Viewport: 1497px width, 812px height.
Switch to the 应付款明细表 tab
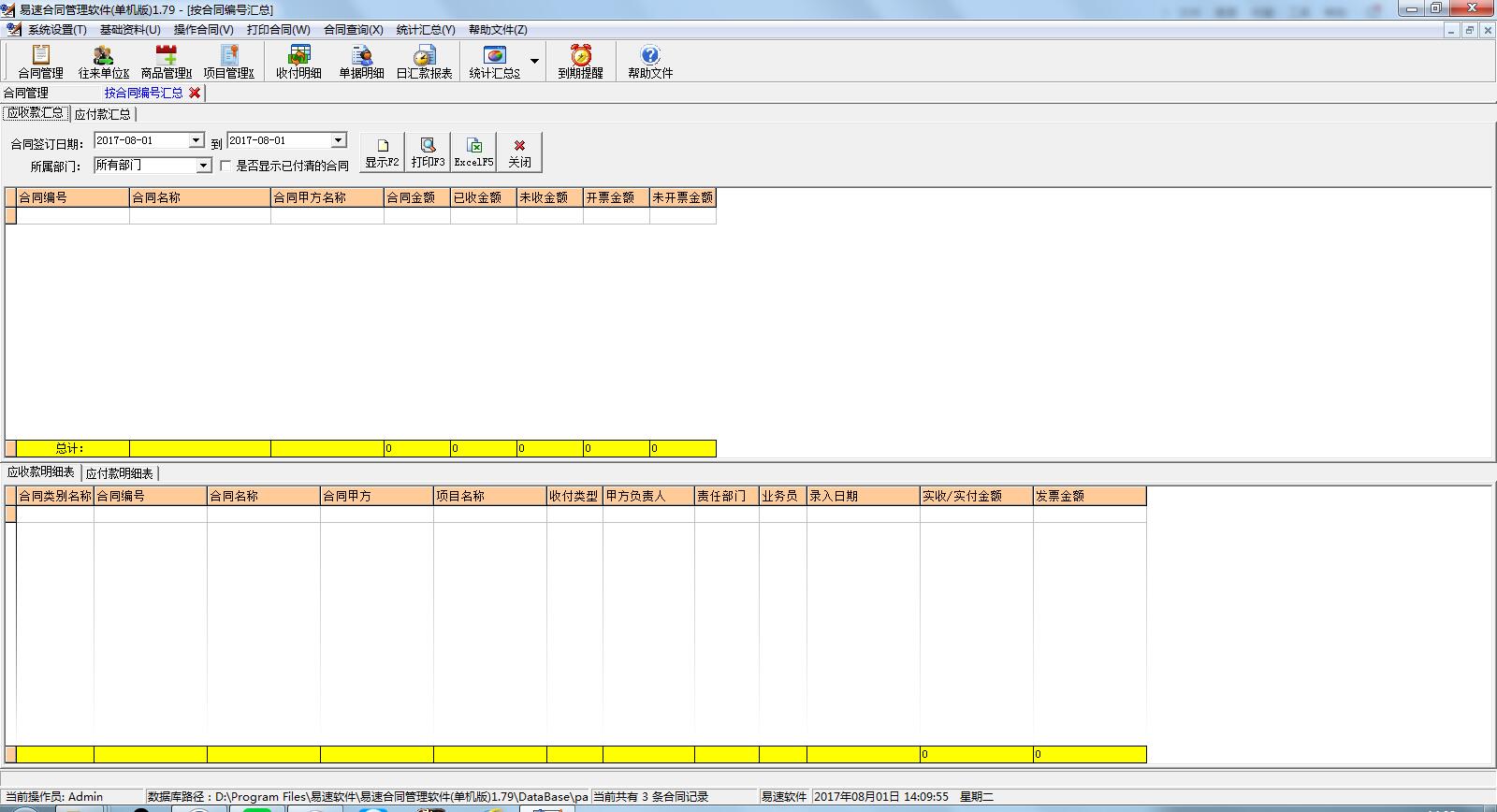pyautogui.click(x=119, y=473)
